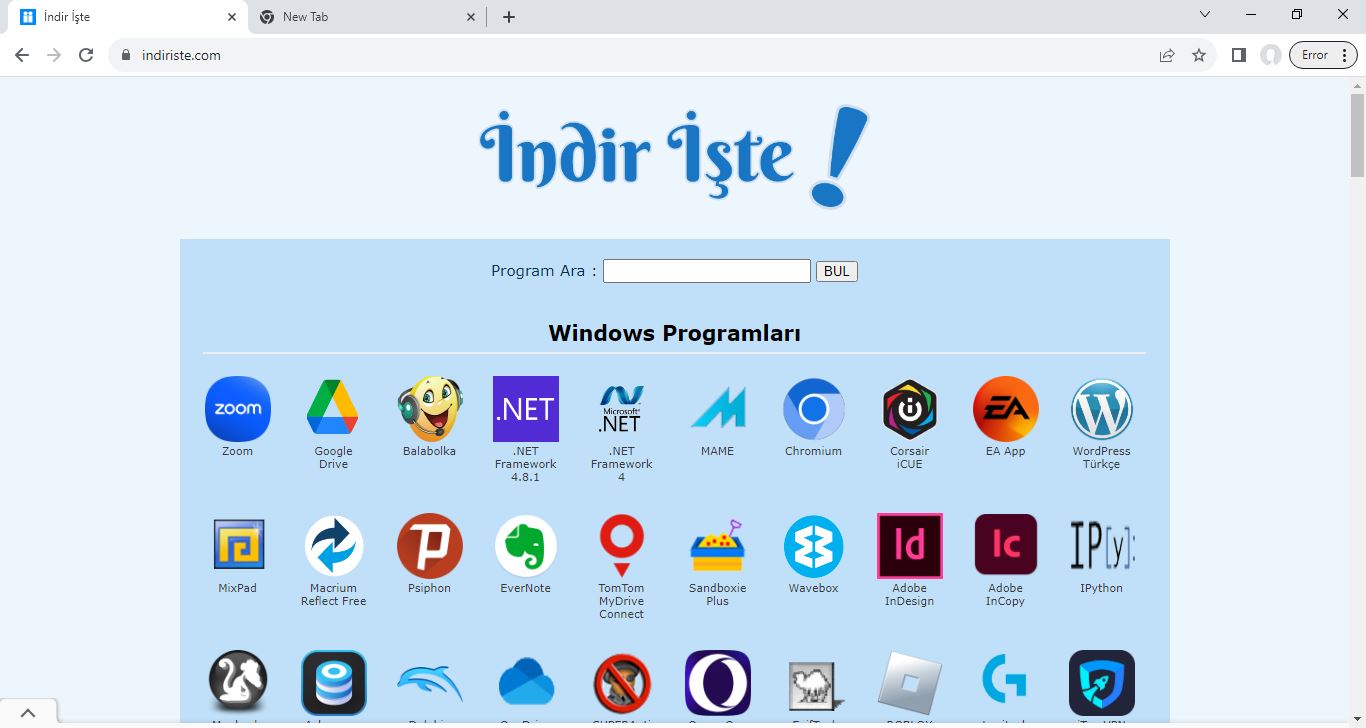Open the SUPERAntiSpyware icon

coord(621,683)
